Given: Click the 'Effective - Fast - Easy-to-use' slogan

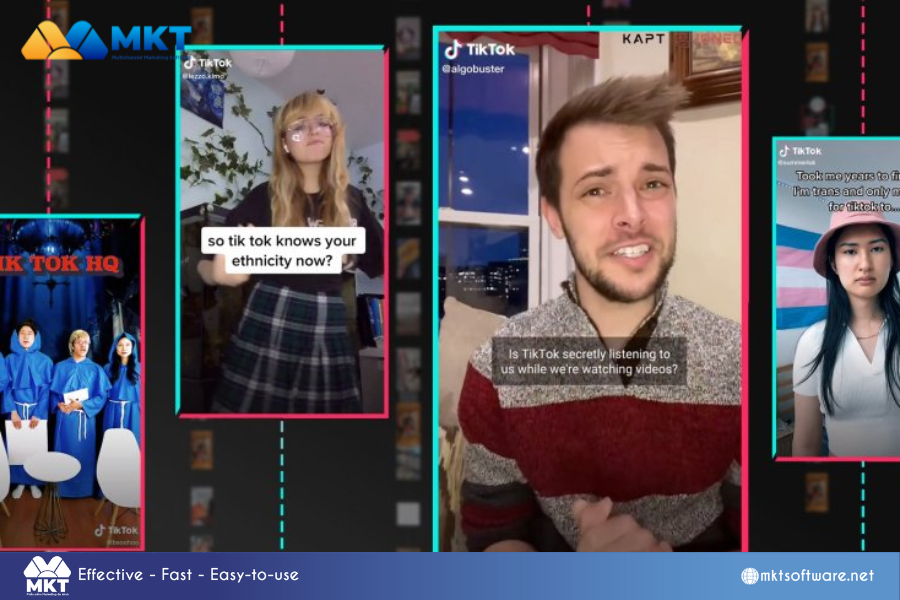Looking at the screenshot, I should pos(188,575).
